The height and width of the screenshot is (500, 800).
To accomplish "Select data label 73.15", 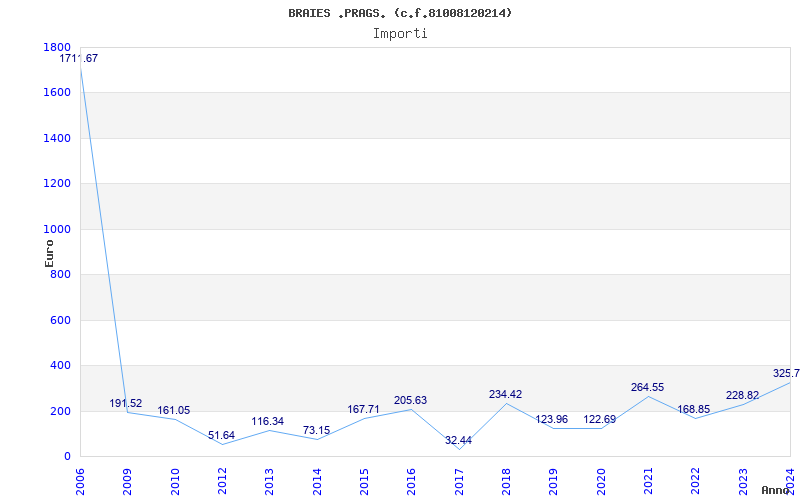I will [x=316, y=430].
